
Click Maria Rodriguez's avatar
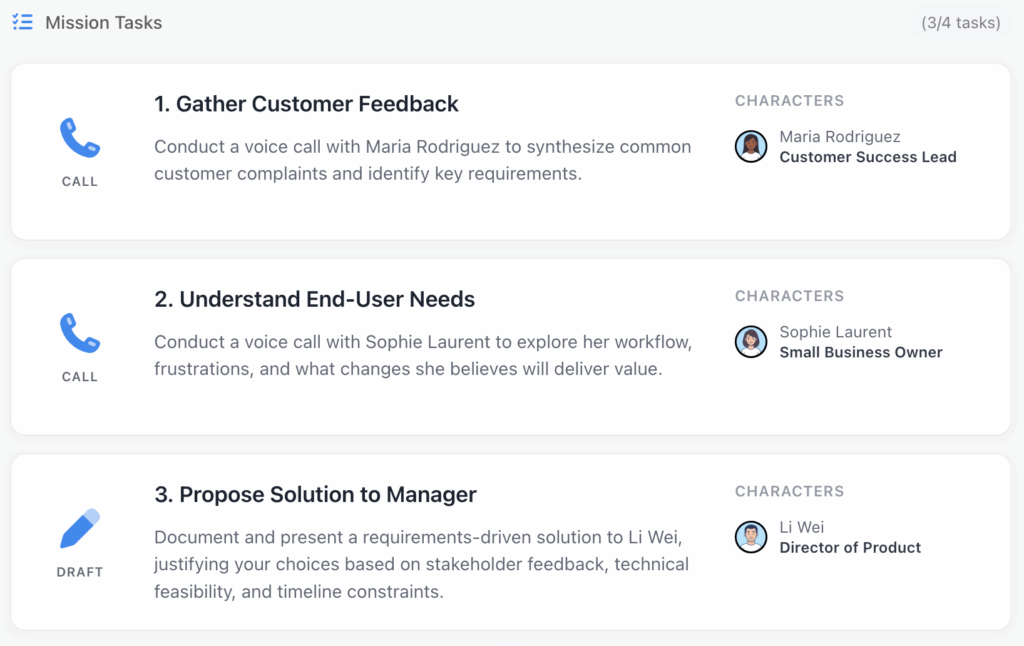pos(751,147)
